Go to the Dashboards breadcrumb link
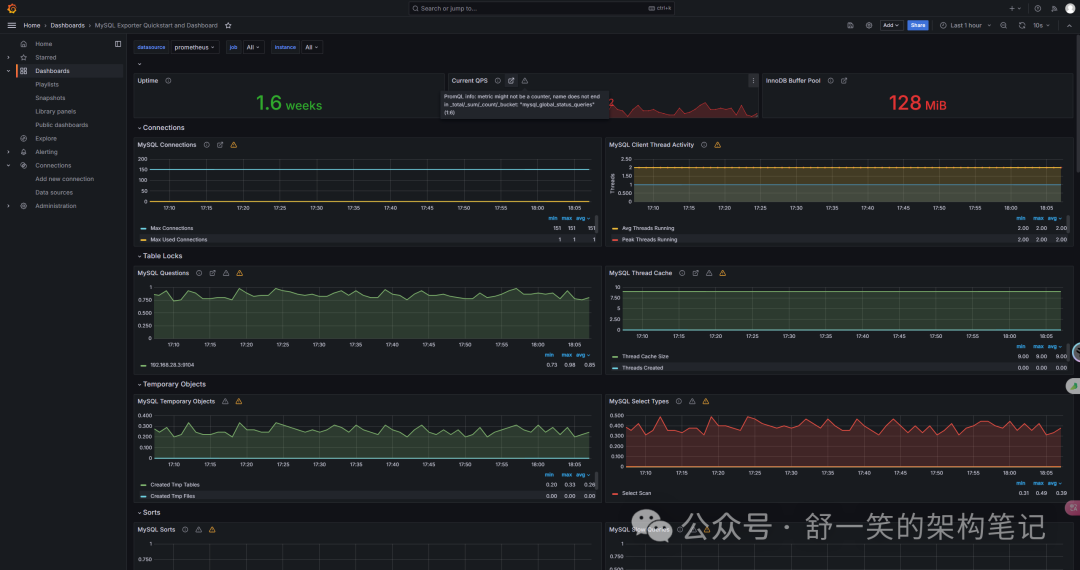The width and height of the screenshot is (1080, 570). point(68,25)
